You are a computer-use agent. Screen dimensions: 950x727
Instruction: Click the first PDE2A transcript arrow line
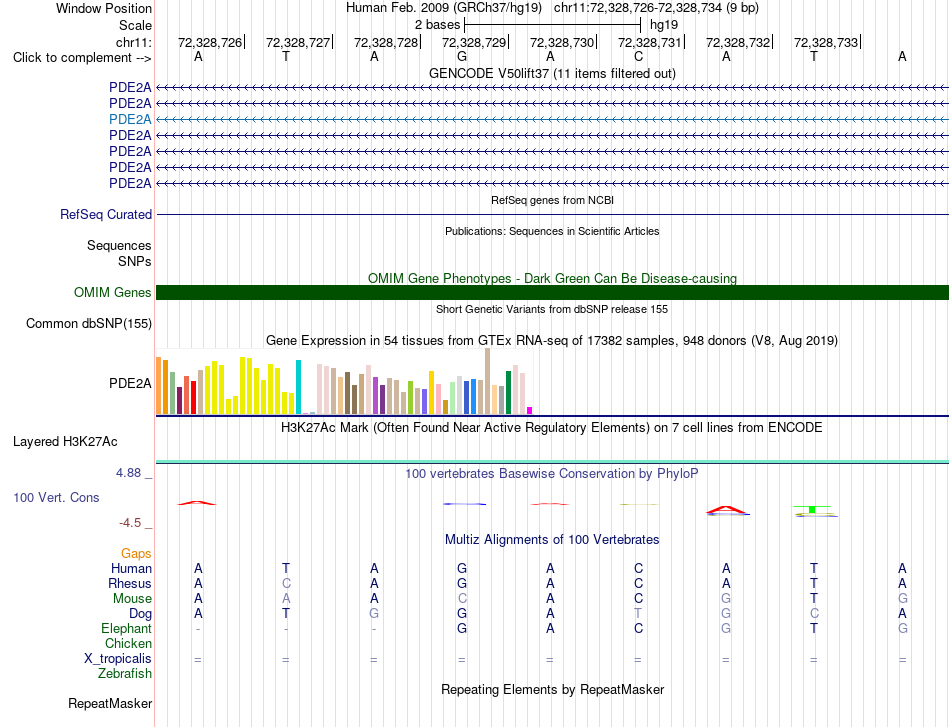[x=552, y=88]
